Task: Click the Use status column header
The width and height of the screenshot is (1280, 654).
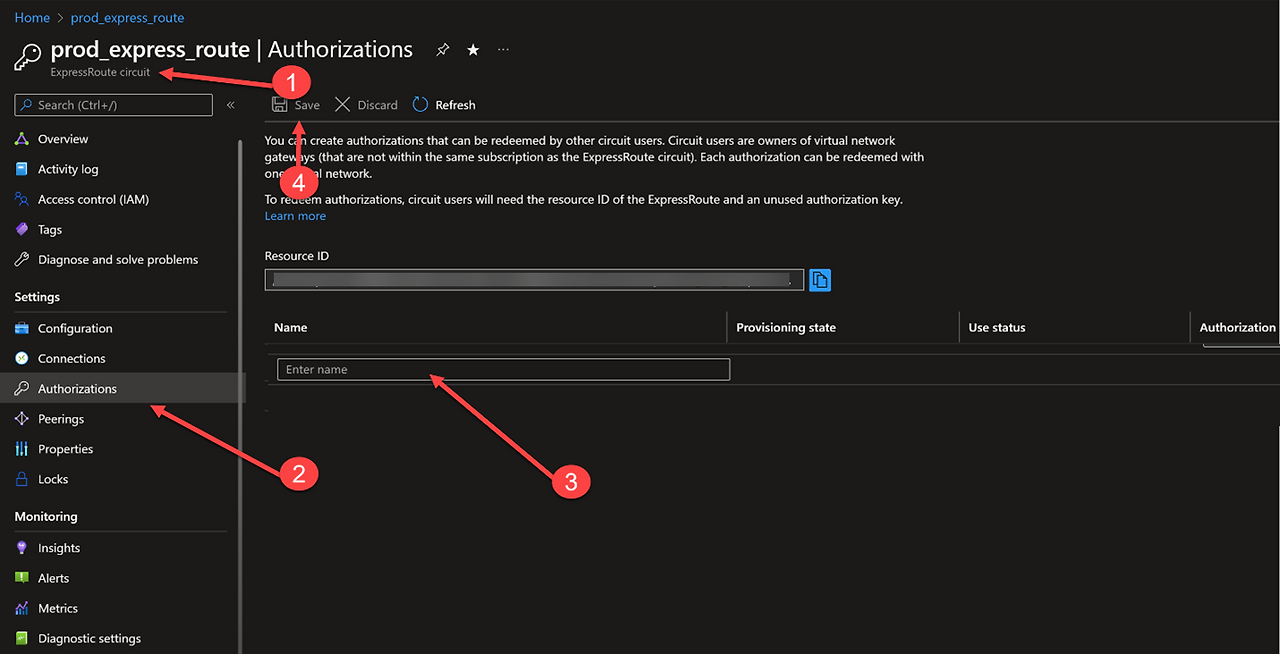Action: 997,327
